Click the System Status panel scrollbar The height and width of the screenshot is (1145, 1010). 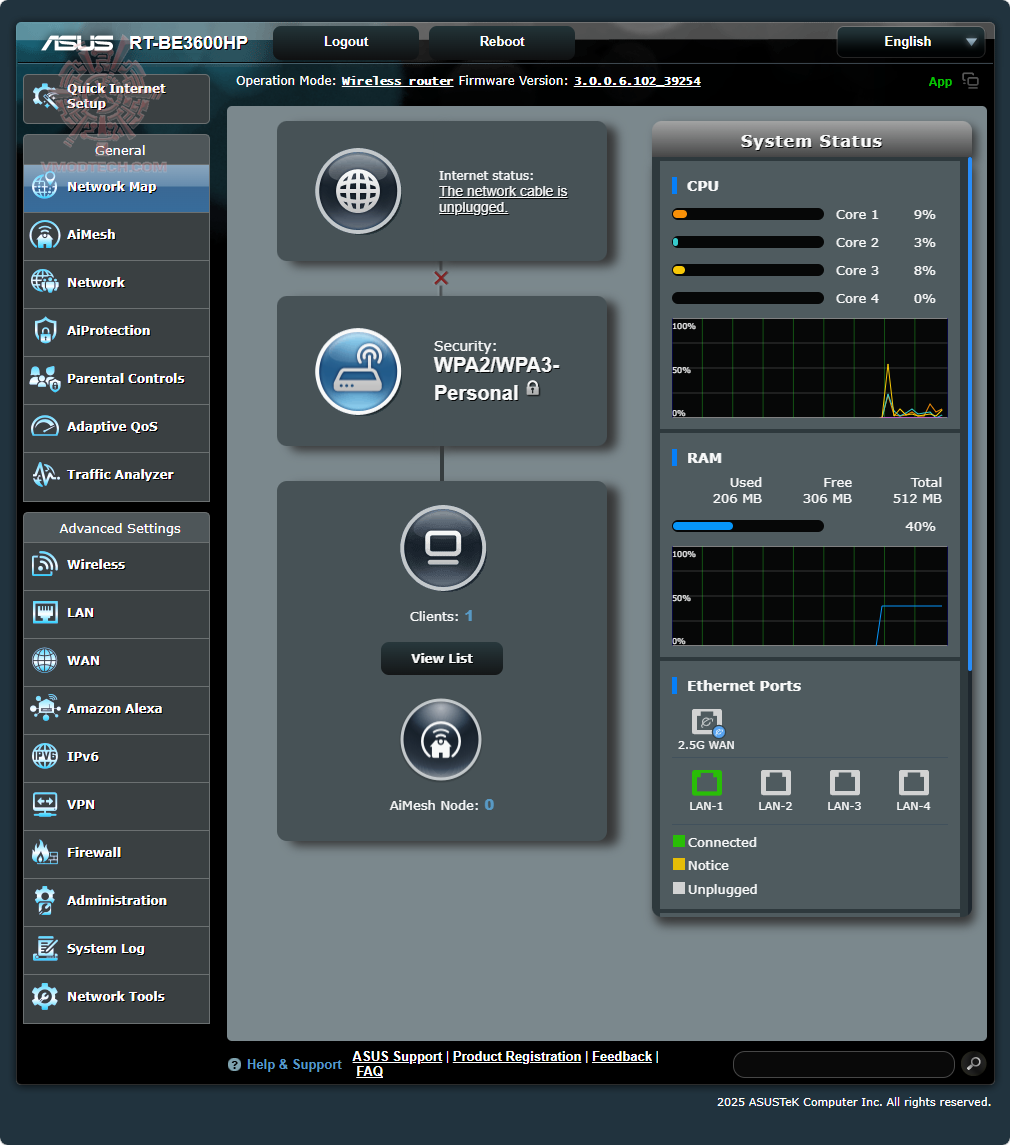tap(970, 415)
